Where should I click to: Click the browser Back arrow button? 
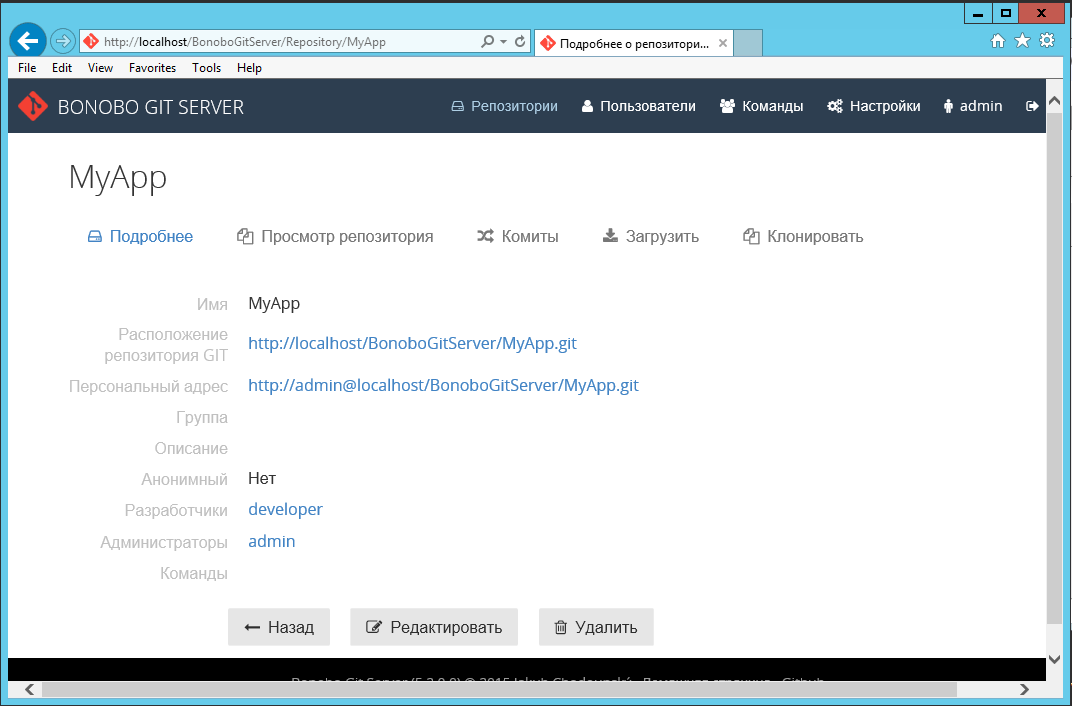coord(27,42)
